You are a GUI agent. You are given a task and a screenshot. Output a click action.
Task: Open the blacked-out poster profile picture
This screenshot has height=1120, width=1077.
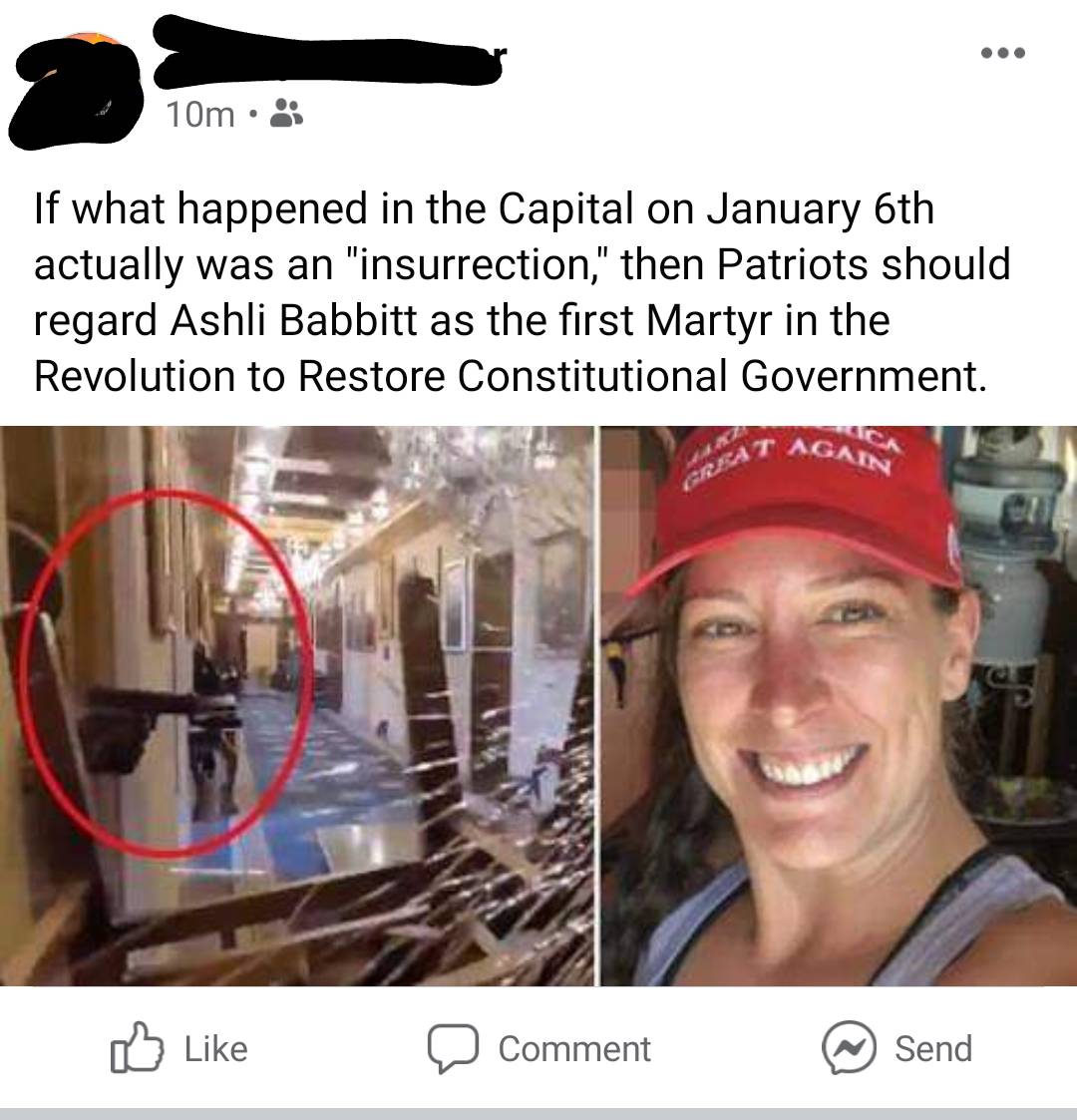(x=74, y=92)
